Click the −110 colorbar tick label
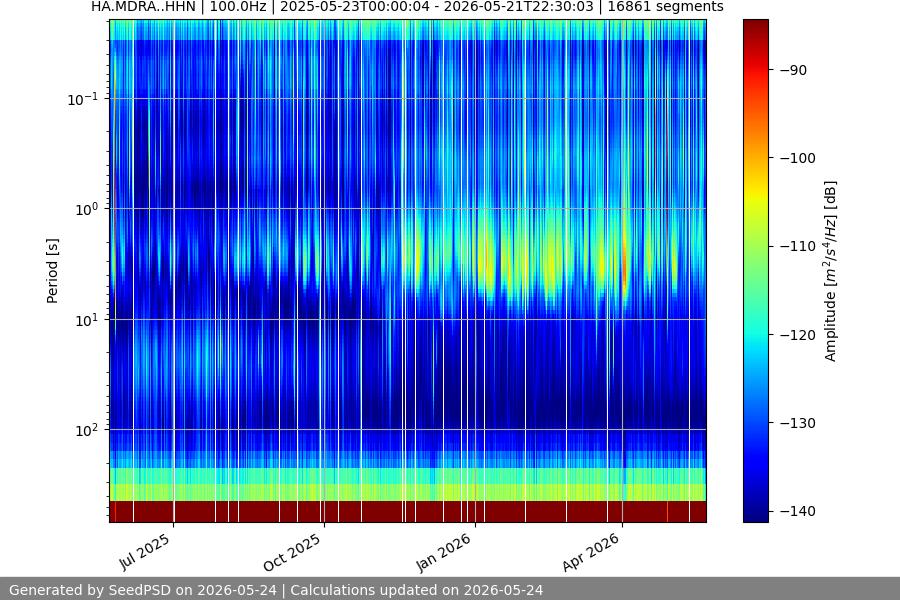900x600 pixels. (x=798, y=246)
